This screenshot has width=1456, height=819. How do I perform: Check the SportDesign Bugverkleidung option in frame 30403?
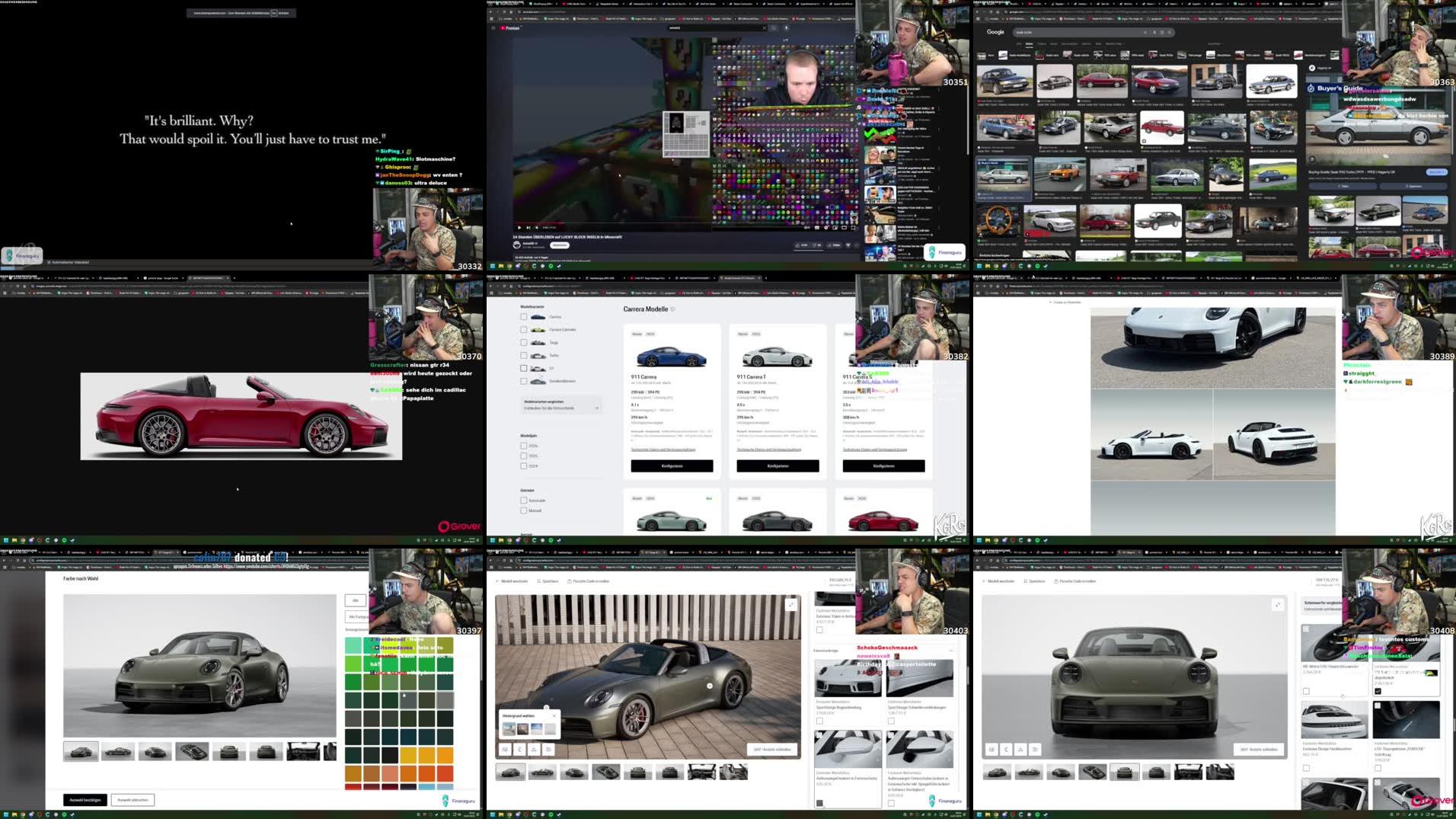tap(819, 721)
